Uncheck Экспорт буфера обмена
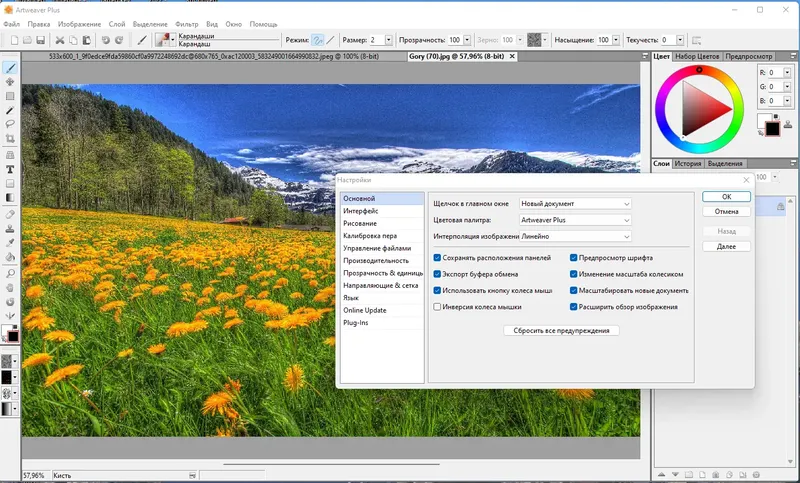The width and height of the screenshot is (800, 483). 437,274
